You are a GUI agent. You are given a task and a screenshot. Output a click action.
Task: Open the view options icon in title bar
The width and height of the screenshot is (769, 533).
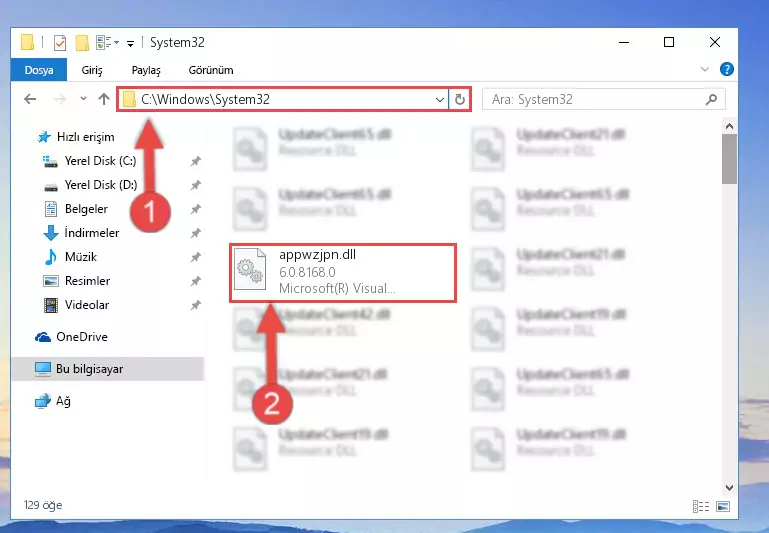(x=107, y=43)
